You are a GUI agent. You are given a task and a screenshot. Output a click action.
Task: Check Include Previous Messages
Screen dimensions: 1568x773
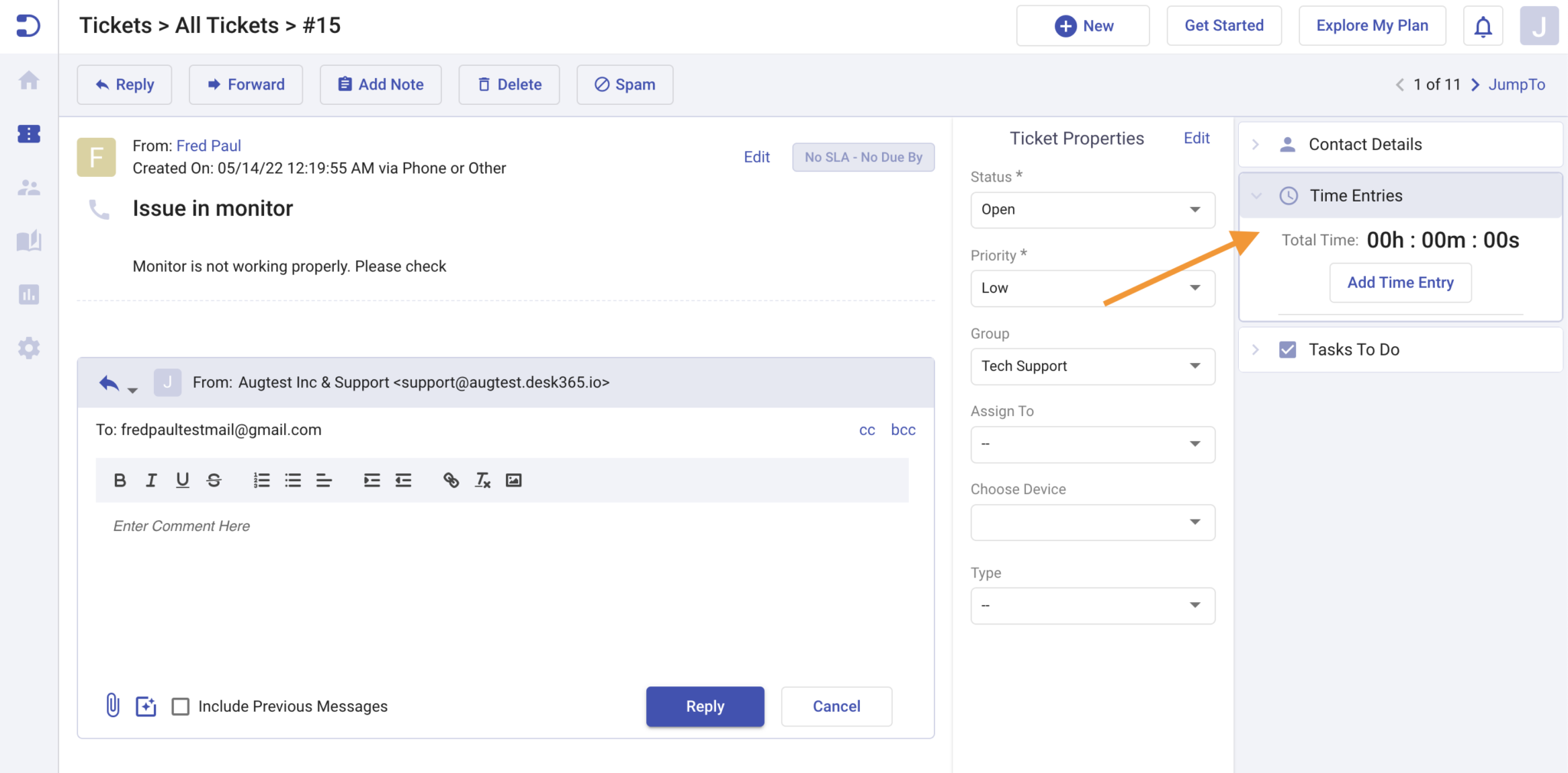pyautogui.click(x=181, y=706)
